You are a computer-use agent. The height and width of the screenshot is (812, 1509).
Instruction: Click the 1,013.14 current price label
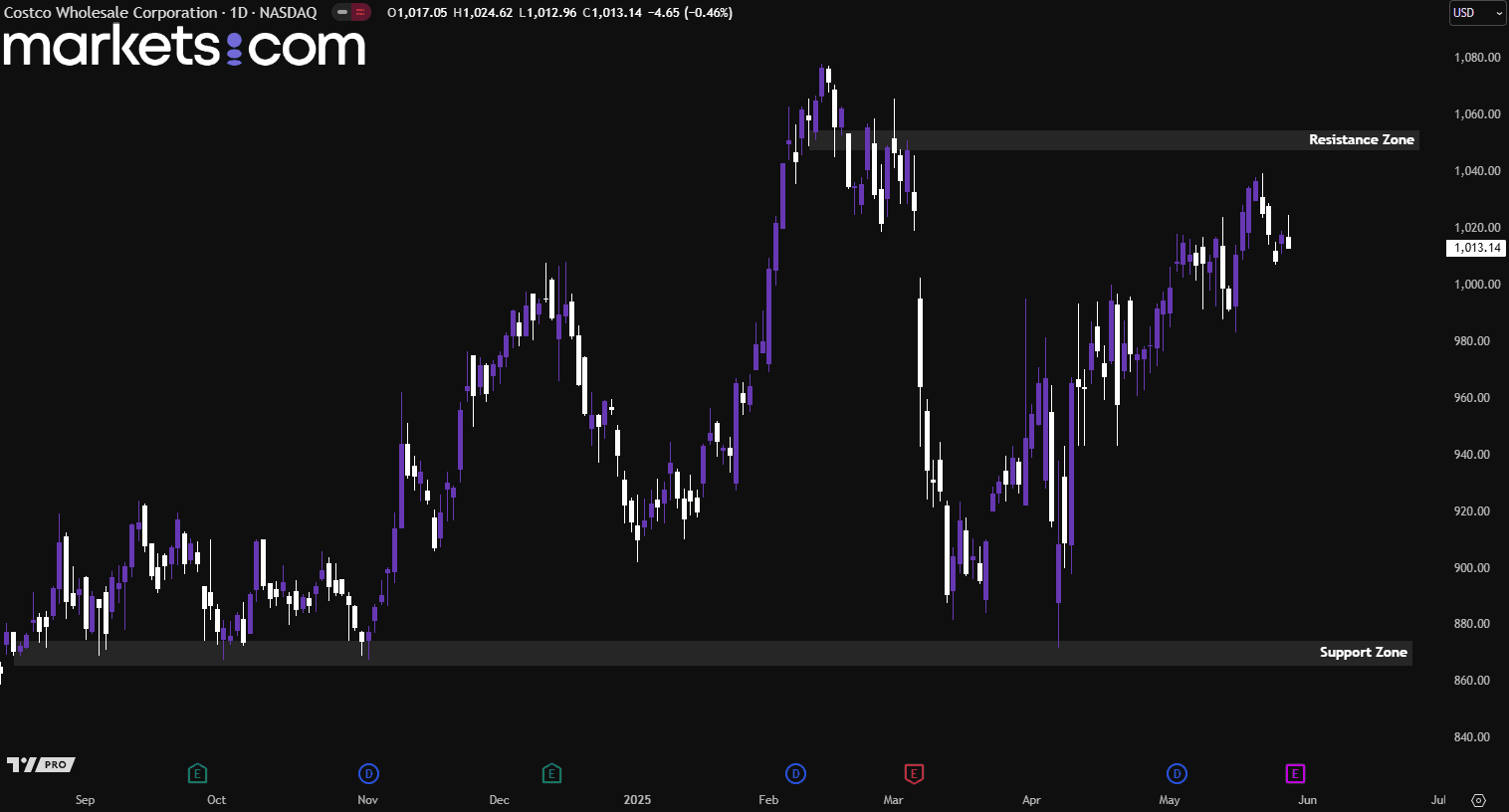(1476, 248)
